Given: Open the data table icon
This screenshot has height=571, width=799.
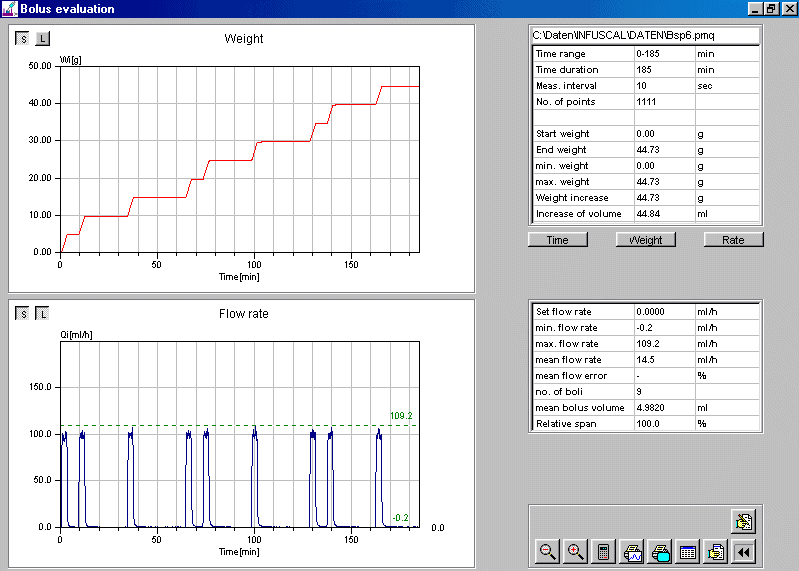Looking at the screenshot, I should [x=688, y=552].
